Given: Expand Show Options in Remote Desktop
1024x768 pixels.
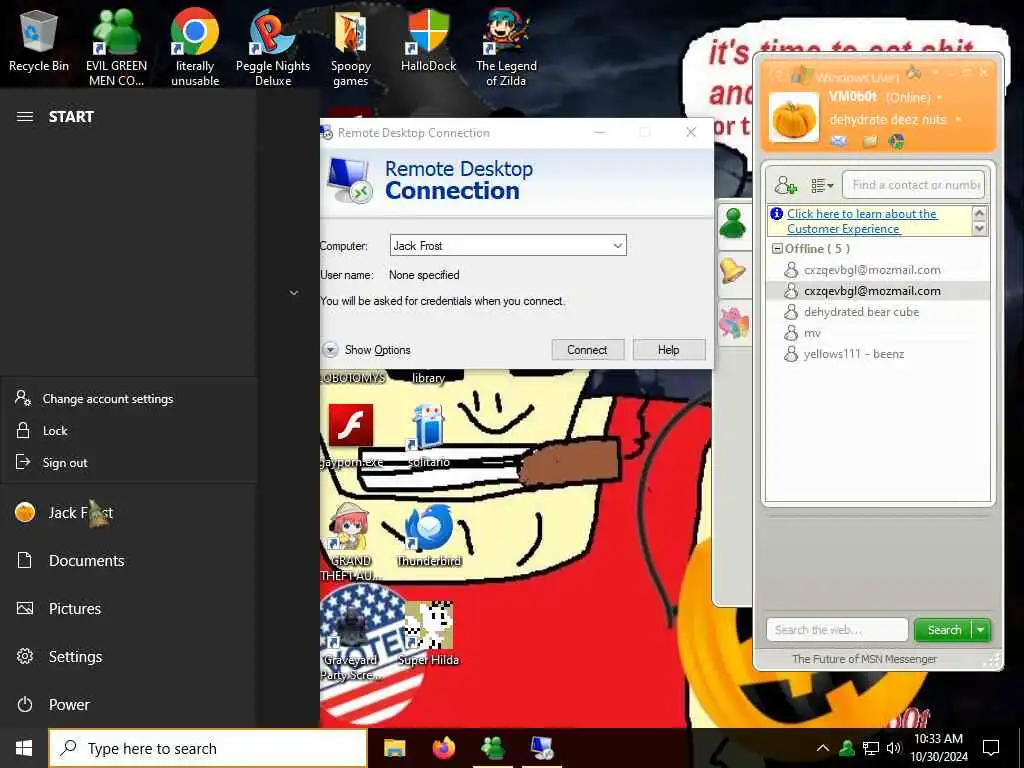Looking at the screenshot, I should (x=366, y=349).
